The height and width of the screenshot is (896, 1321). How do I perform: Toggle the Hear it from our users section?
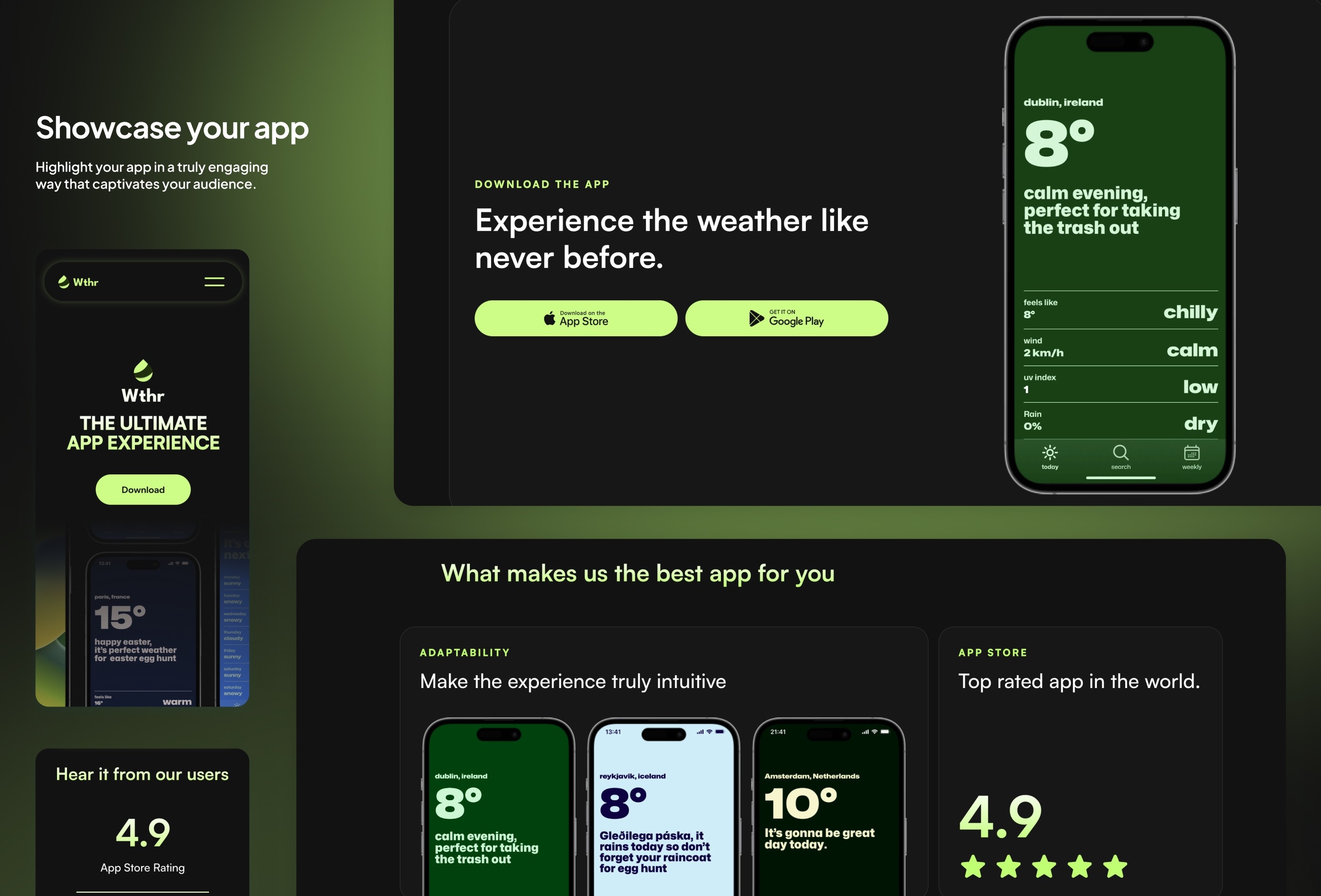[x=142, y=774]
